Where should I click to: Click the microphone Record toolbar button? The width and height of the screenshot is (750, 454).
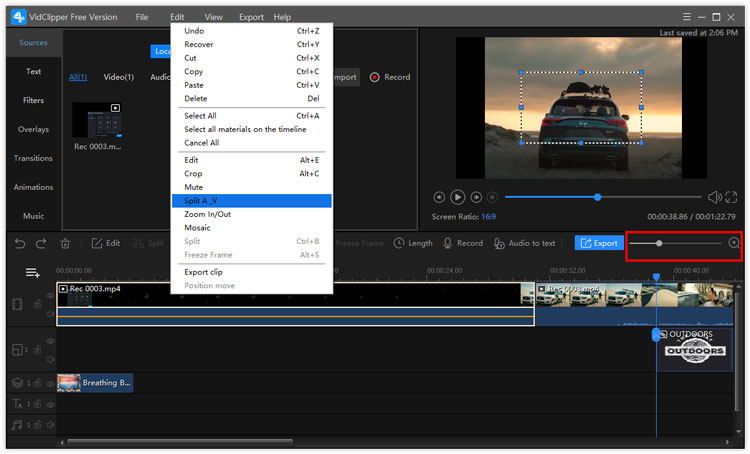pos(463,244)
